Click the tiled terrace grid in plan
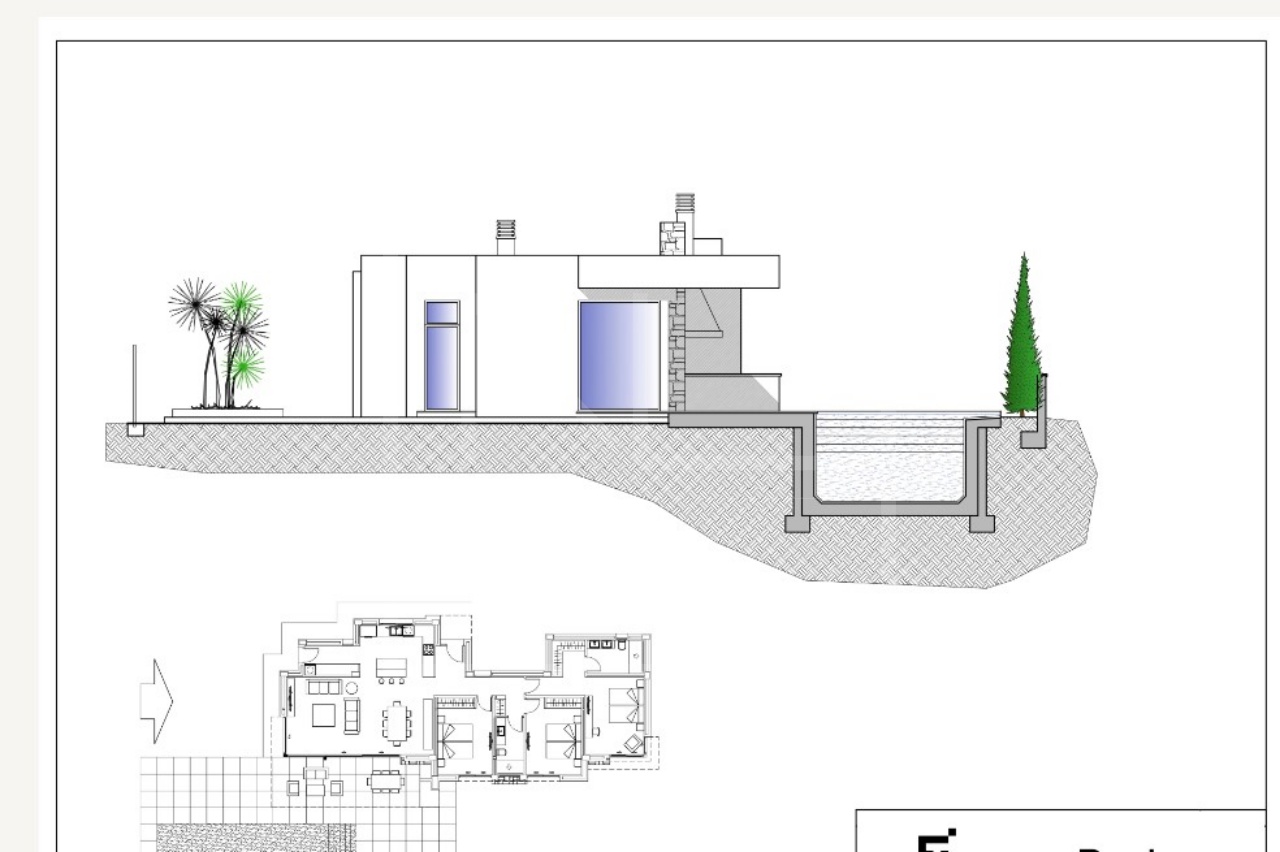1280x852 pixels. tap(200, 790)
